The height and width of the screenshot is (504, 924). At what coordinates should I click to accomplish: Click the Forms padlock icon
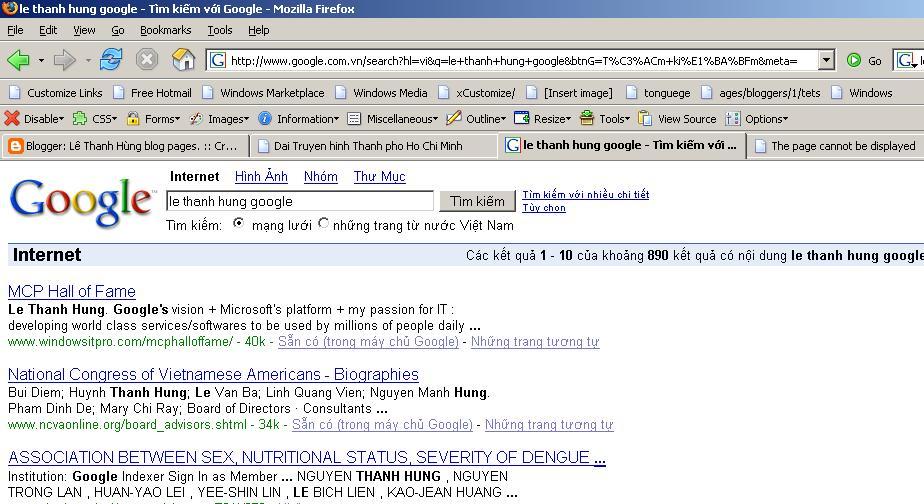(x=133, y=118)
